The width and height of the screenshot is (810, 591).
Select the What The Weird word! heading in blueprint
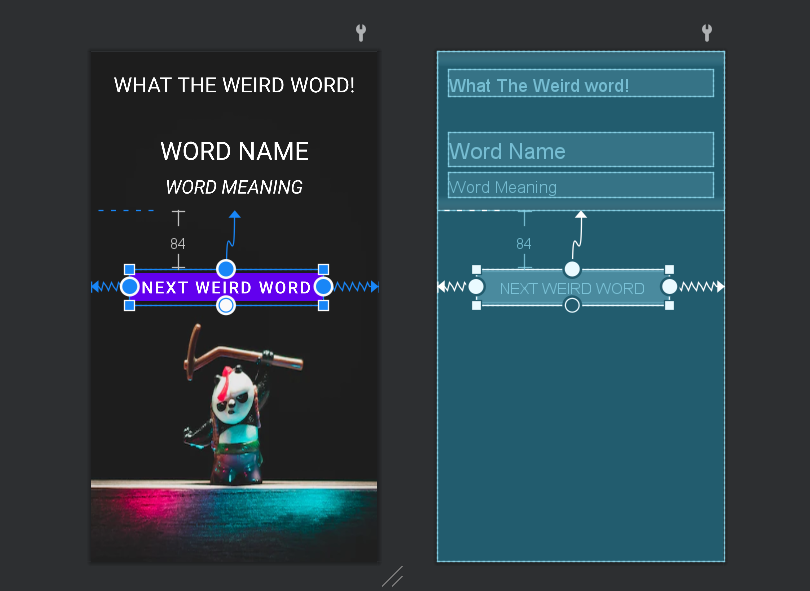pyautogui.click(x=580, y=85)
